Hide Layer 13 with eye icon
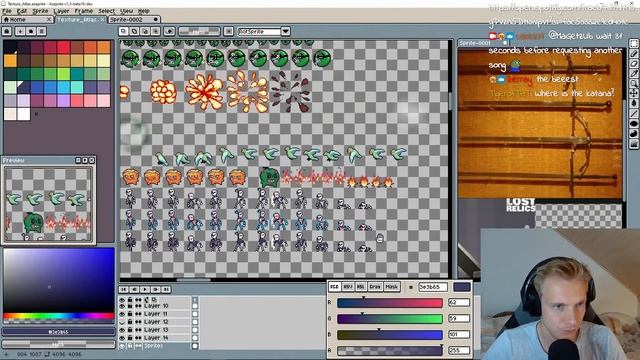Screen dimensions: 640x360 point(122,330)
